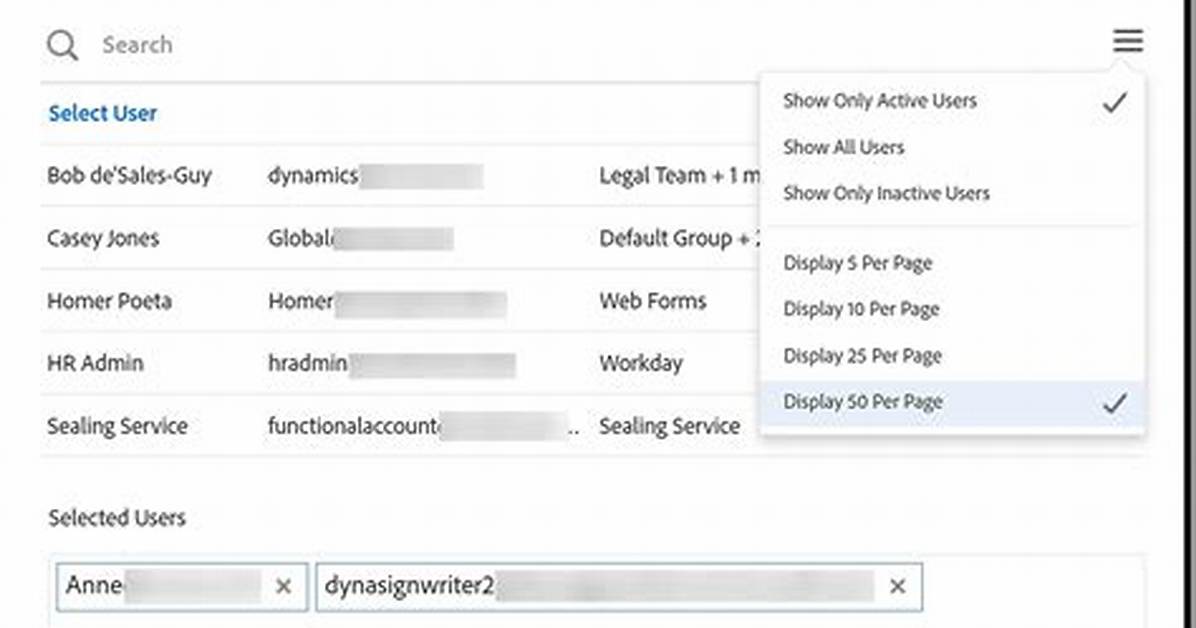Viewport: 1196px width, 628px height.
Task: Click the Legal Team group cell
Action: [680, 176]
